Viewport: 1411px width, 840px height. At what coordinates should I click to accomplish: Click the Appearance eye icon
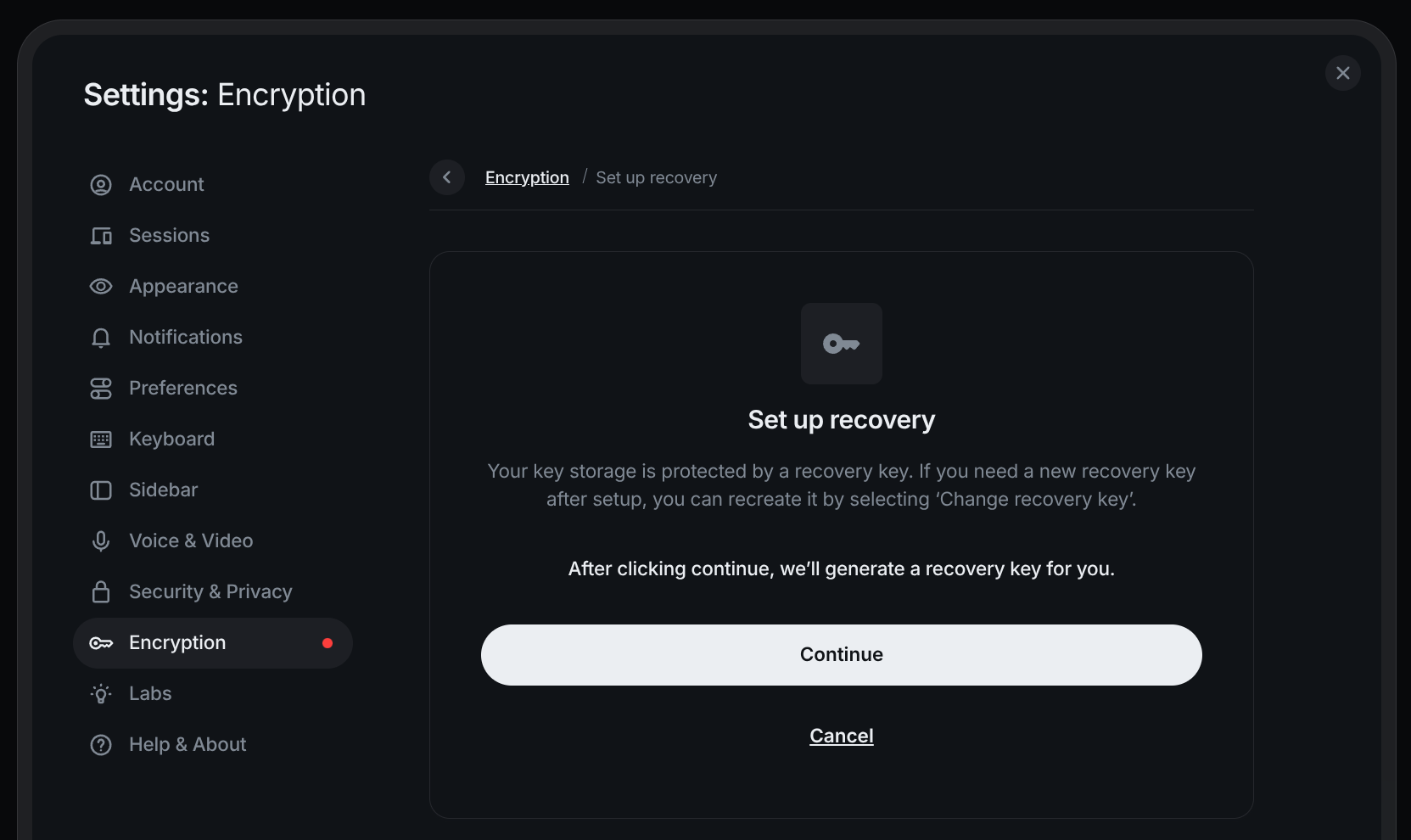[x=101, y=287]
